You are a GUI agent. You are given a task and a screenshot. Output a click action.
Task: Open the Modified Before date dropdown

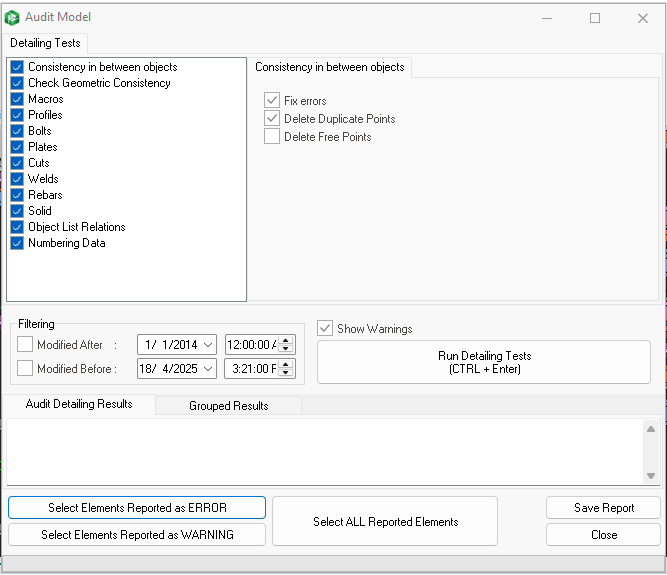click(208, 368)
